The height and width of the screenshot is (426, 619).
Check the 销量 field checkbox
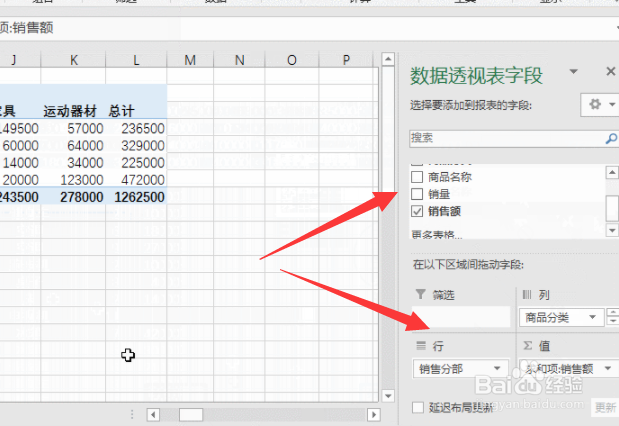[417, 194]
